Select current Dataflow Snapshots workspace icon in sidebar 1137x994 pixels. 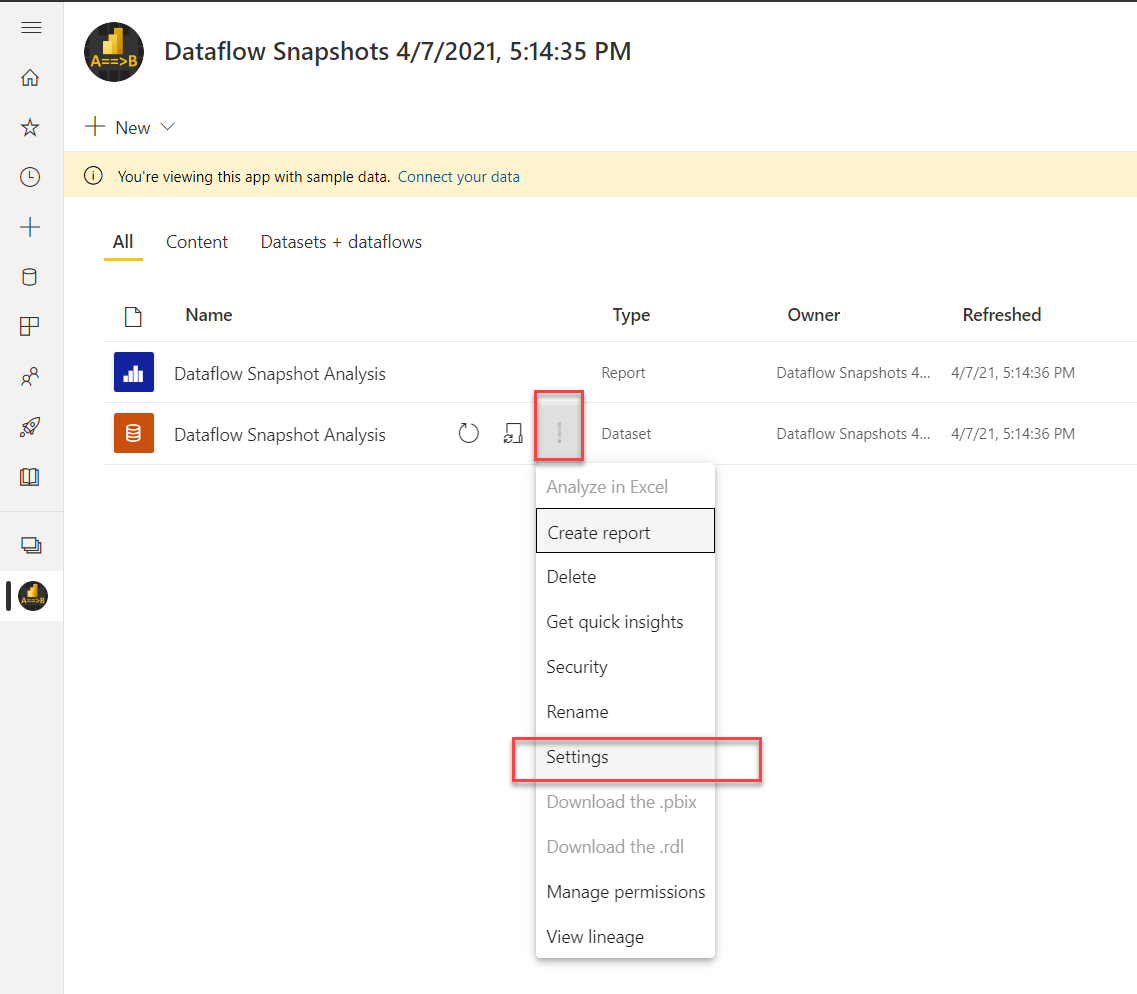[x=33, y=596]
